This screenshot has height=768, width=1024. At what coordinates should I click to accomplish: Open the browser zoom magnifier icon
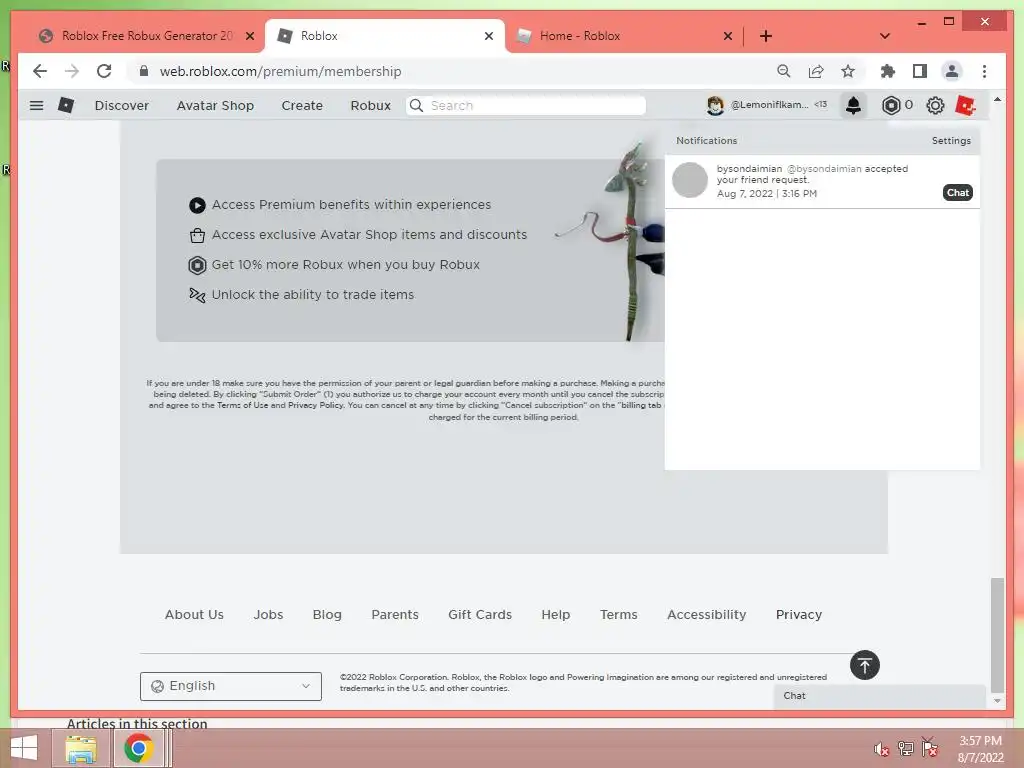[x=784, y=71]
